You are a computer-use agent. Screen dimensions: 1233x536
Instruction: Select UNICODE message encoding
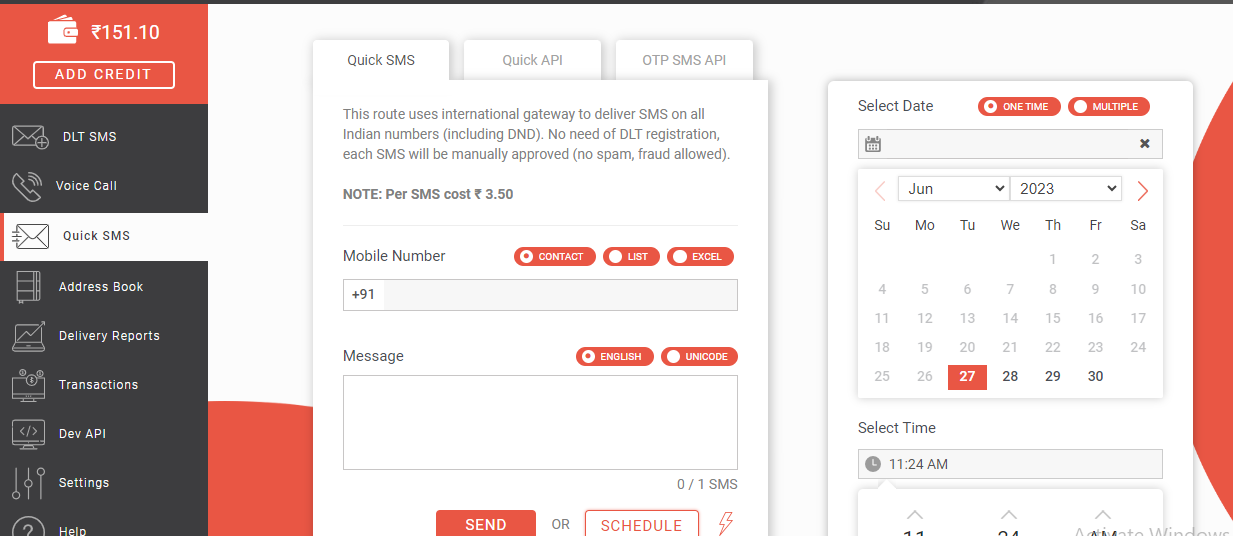click(x=699, y=357)
